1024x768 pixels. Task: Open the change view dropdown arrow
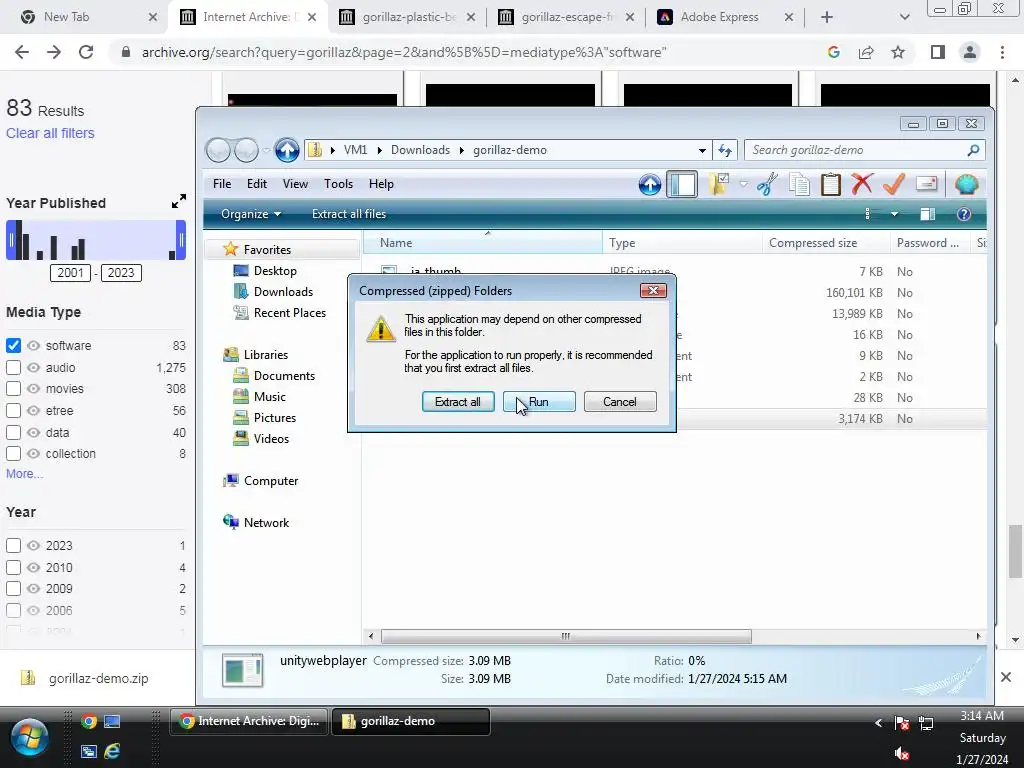(894, 214)
